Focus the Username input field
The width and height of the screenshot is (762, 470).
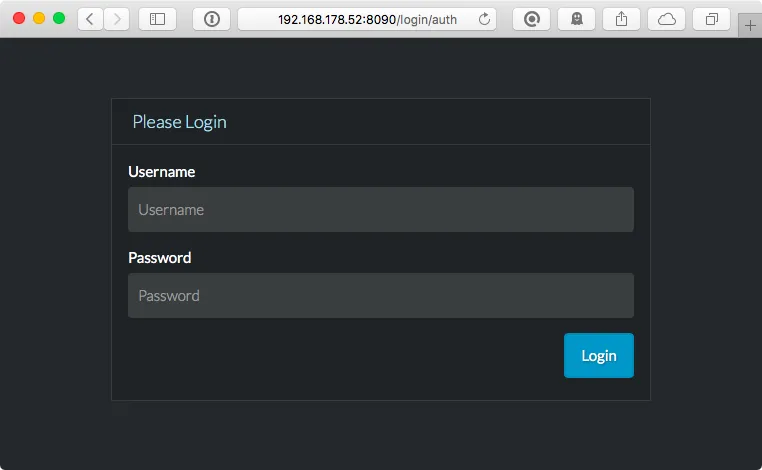[381, 209]
